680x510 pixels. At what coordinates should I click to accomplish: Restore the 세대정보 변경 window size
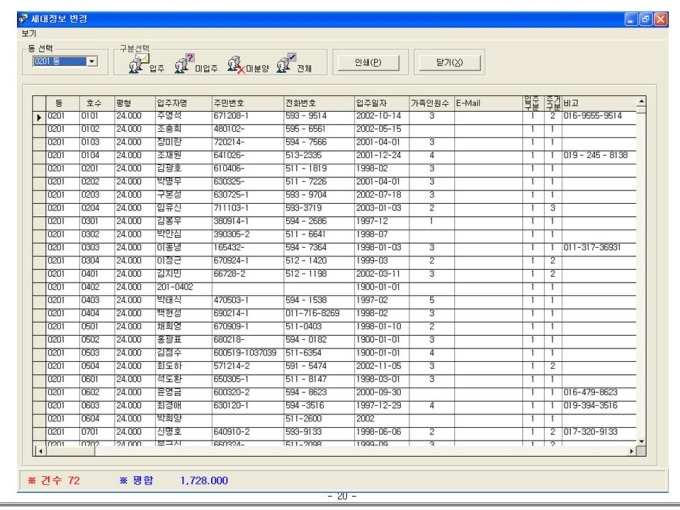[x=646, y=19]
